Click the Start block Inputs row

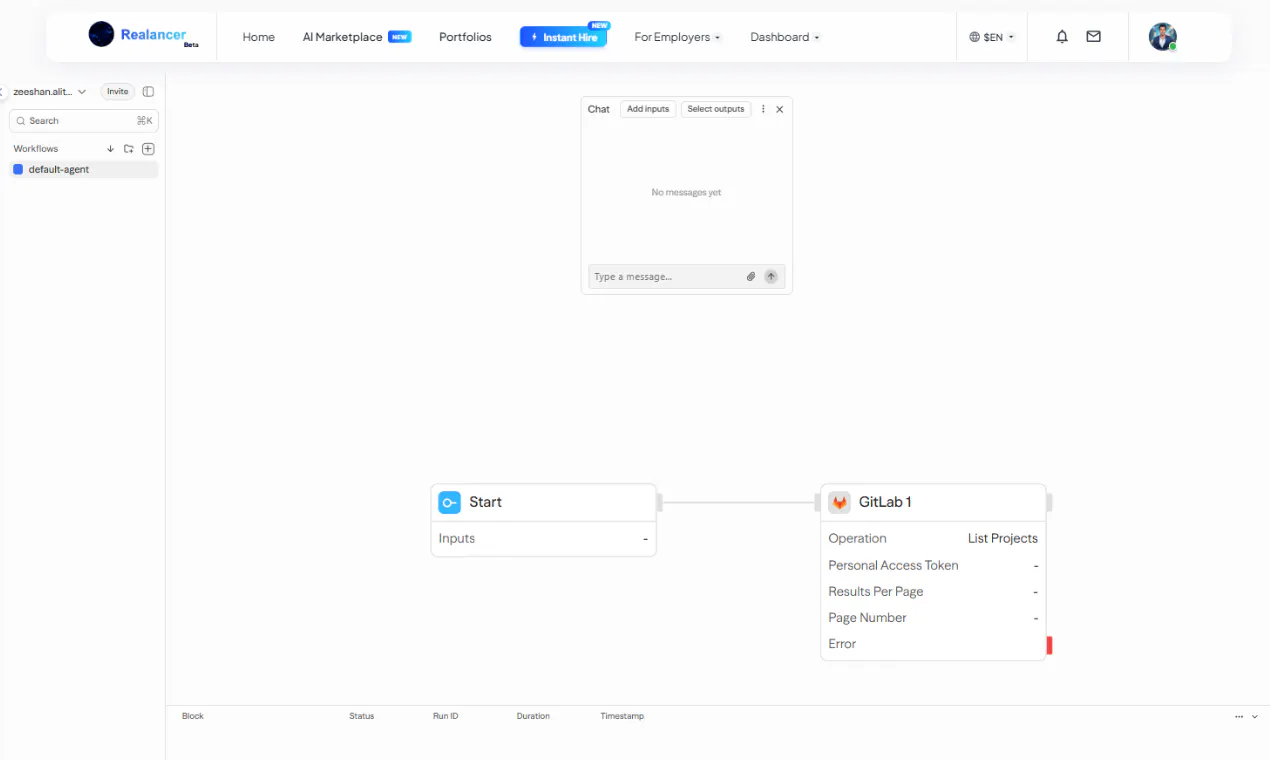point(544,538)
